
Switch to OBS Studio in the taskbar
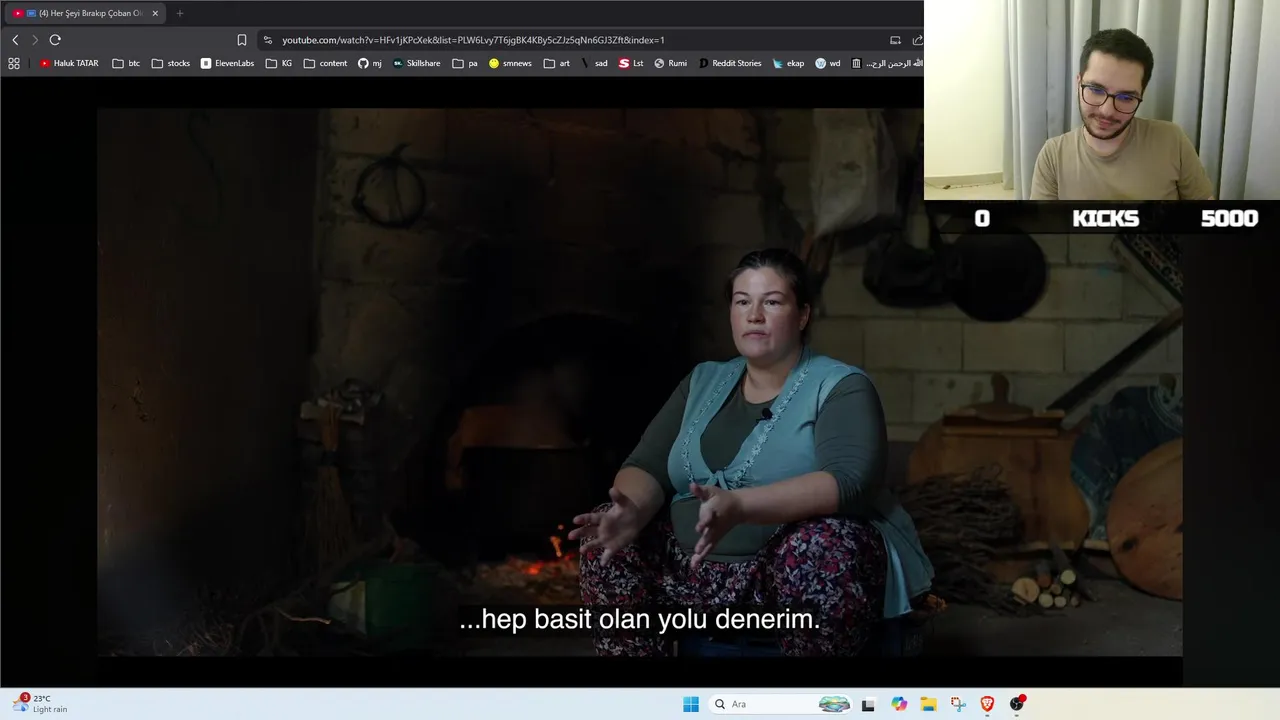(1017, 704)
